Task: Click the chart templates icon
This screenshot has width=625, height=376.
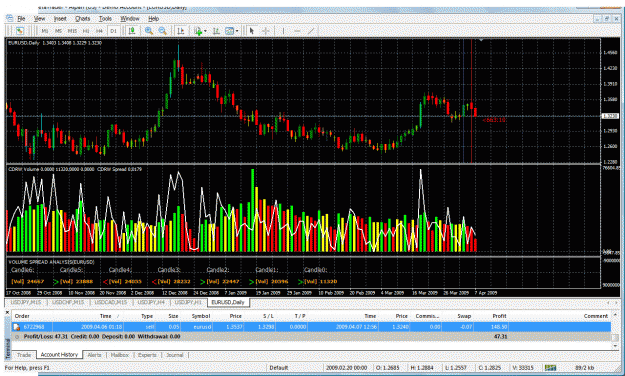Action: [229, 31]
